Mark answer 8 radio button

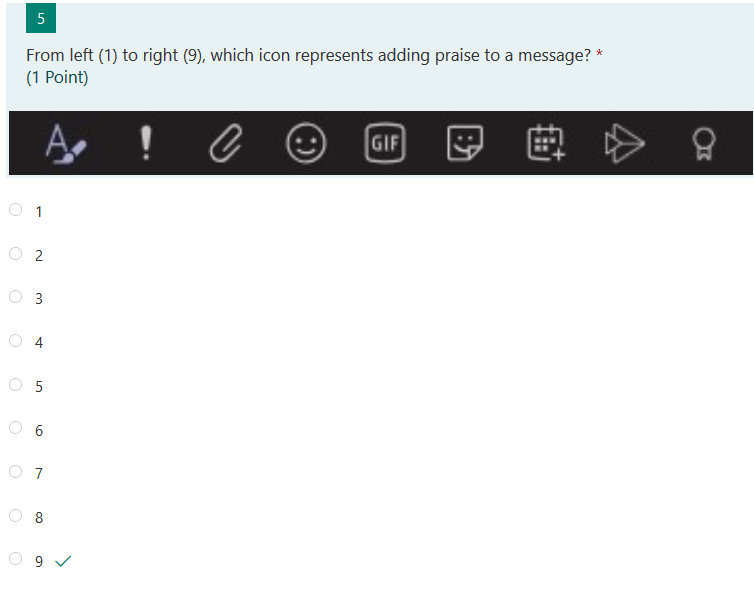pyautogui.click(x=15, y=515)
